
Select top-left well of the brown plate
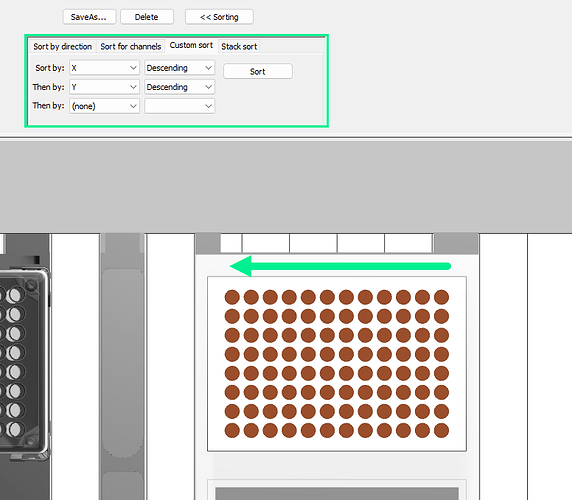click(x=232, y=297)
